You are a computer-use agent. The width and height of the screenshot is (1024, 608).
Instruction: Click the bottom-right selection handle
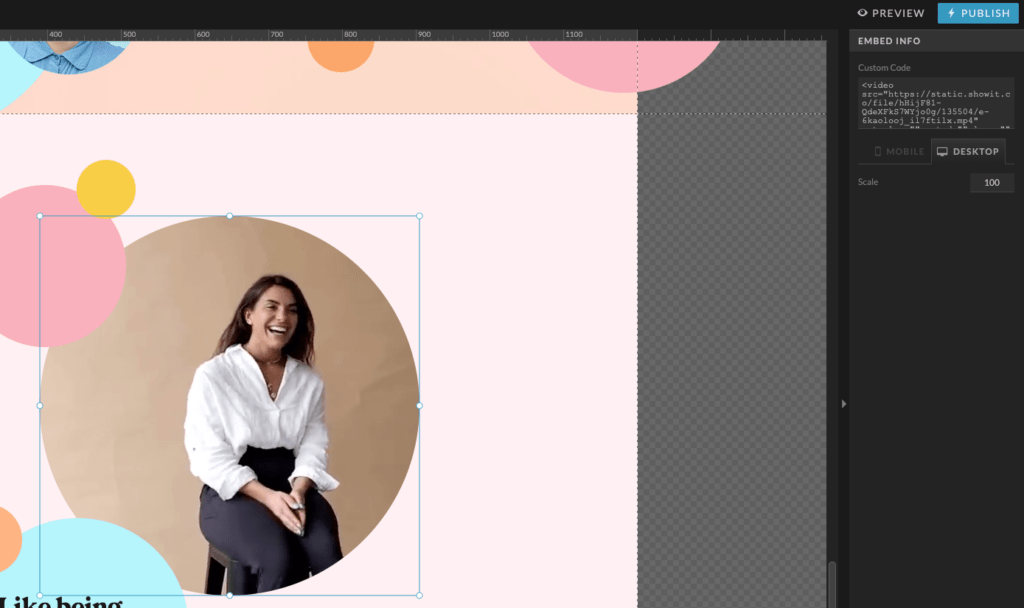point(419,595)
